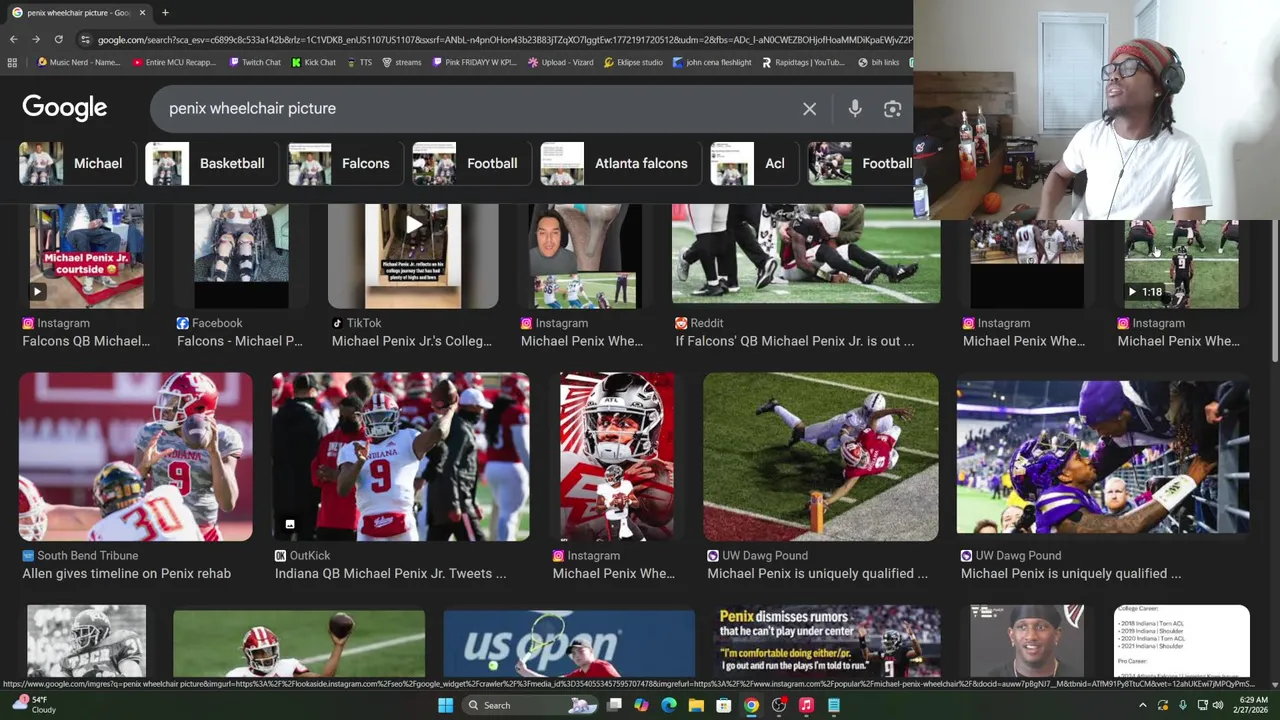Screen dimensions: 1280x720
Task: Open Microsoft Store from taskbar
Action: (x=723, y=705)
